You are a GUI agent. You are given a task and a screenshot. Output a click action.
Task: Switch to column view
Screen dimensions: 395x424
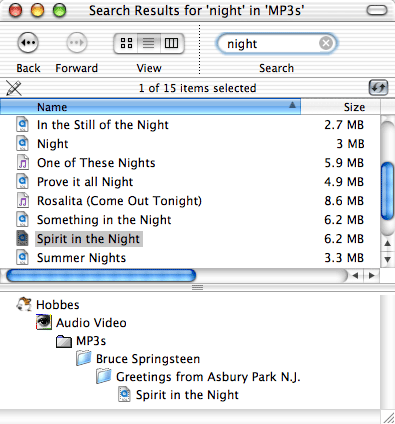click(x=172, y=43)
